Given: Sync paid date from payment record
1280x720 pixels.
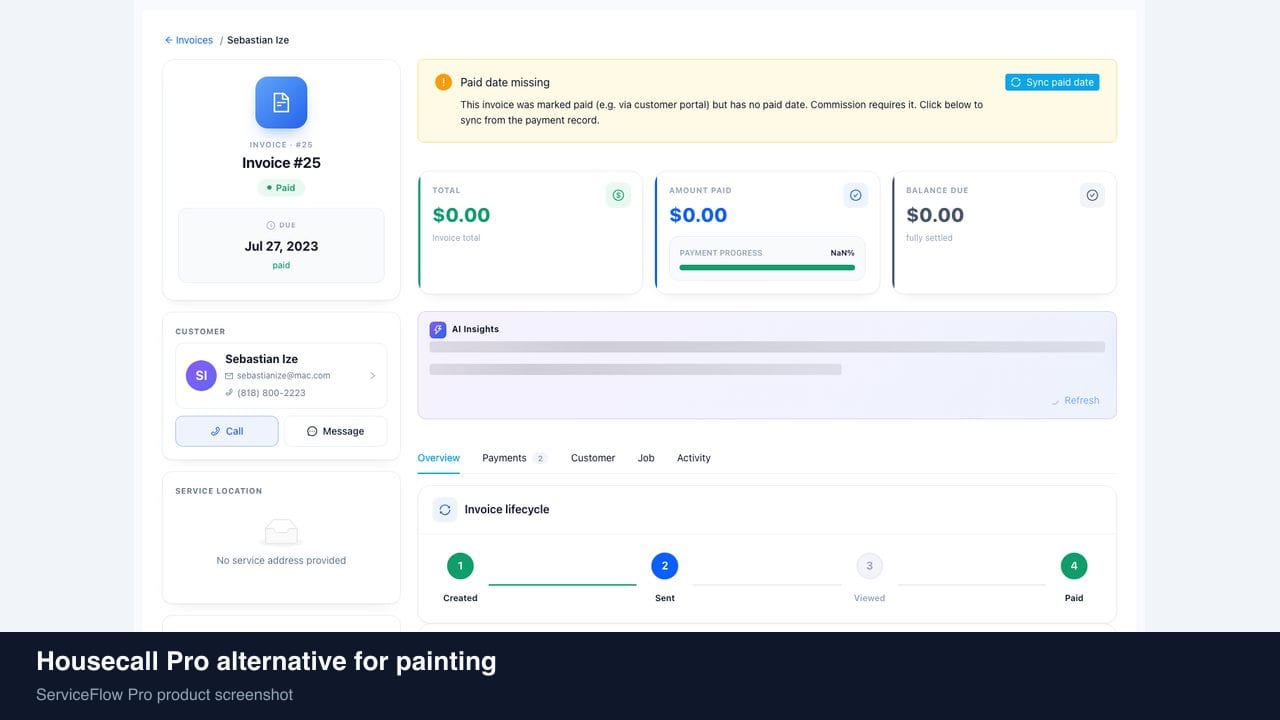Looking at the screenshot, I should point(1052,82).
